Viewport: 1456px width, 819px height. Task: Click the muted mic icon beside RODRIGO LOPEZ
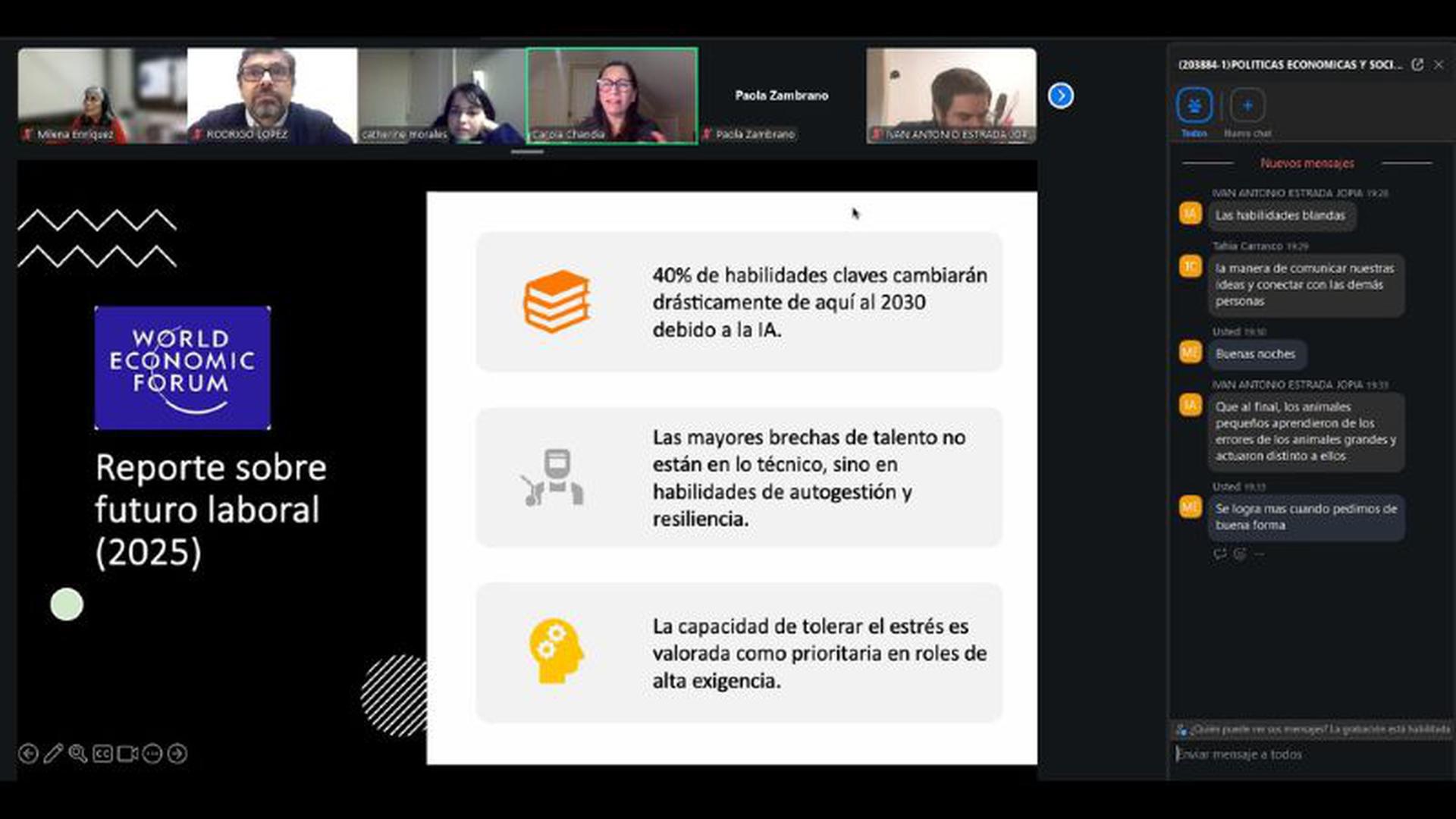(198, 134)
